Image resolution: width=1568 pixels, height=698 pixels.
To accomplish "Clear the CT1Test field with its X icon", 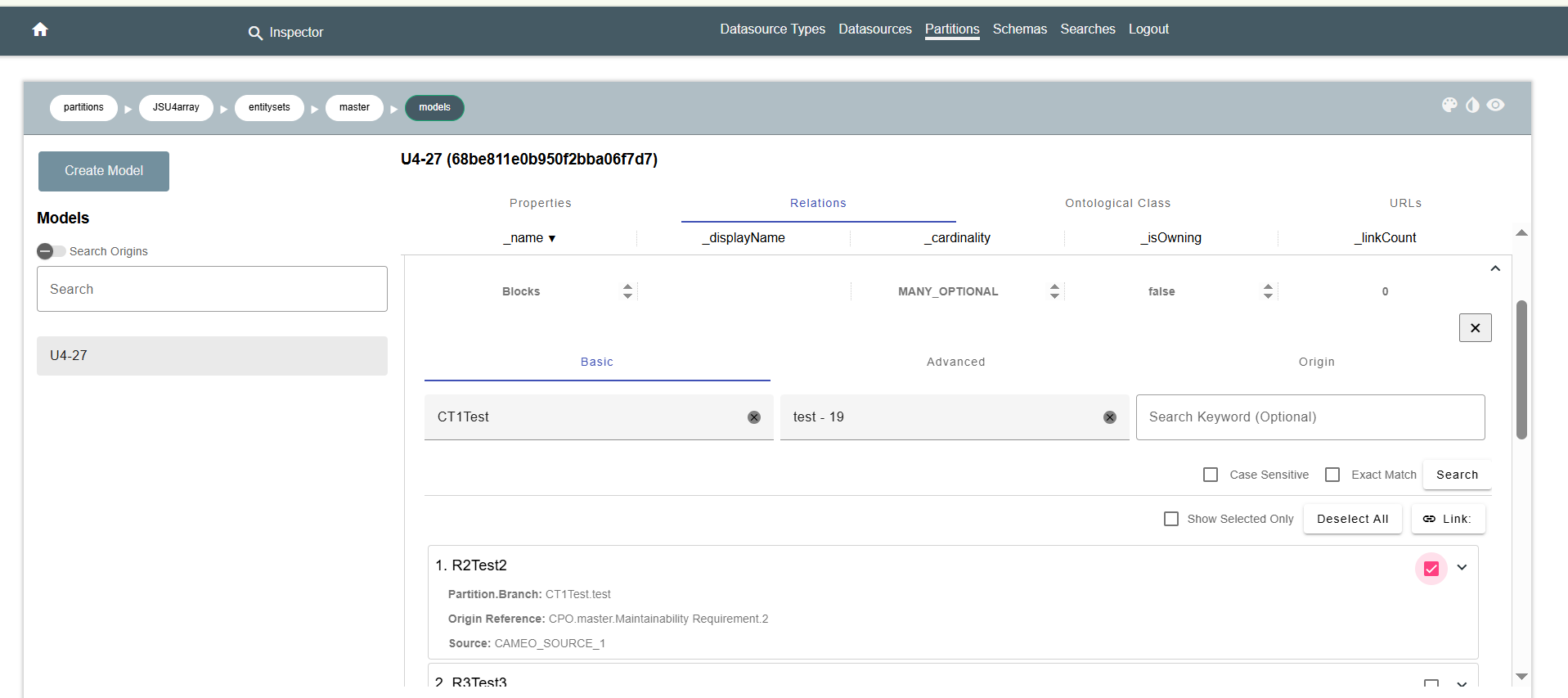I will (753, 417).
